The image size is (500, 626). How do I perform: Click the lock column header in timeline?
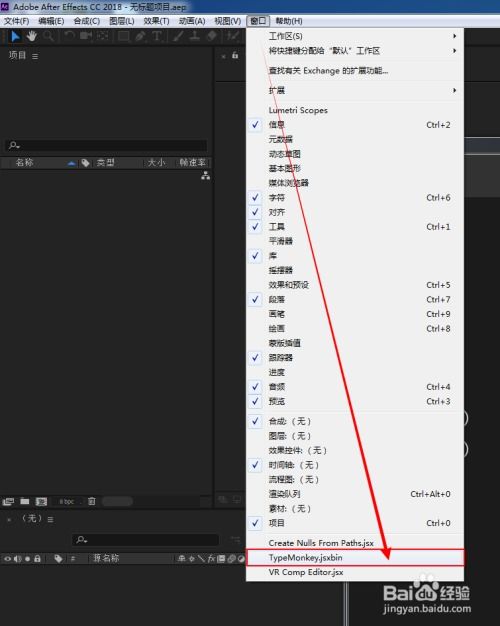pos(37,559)
